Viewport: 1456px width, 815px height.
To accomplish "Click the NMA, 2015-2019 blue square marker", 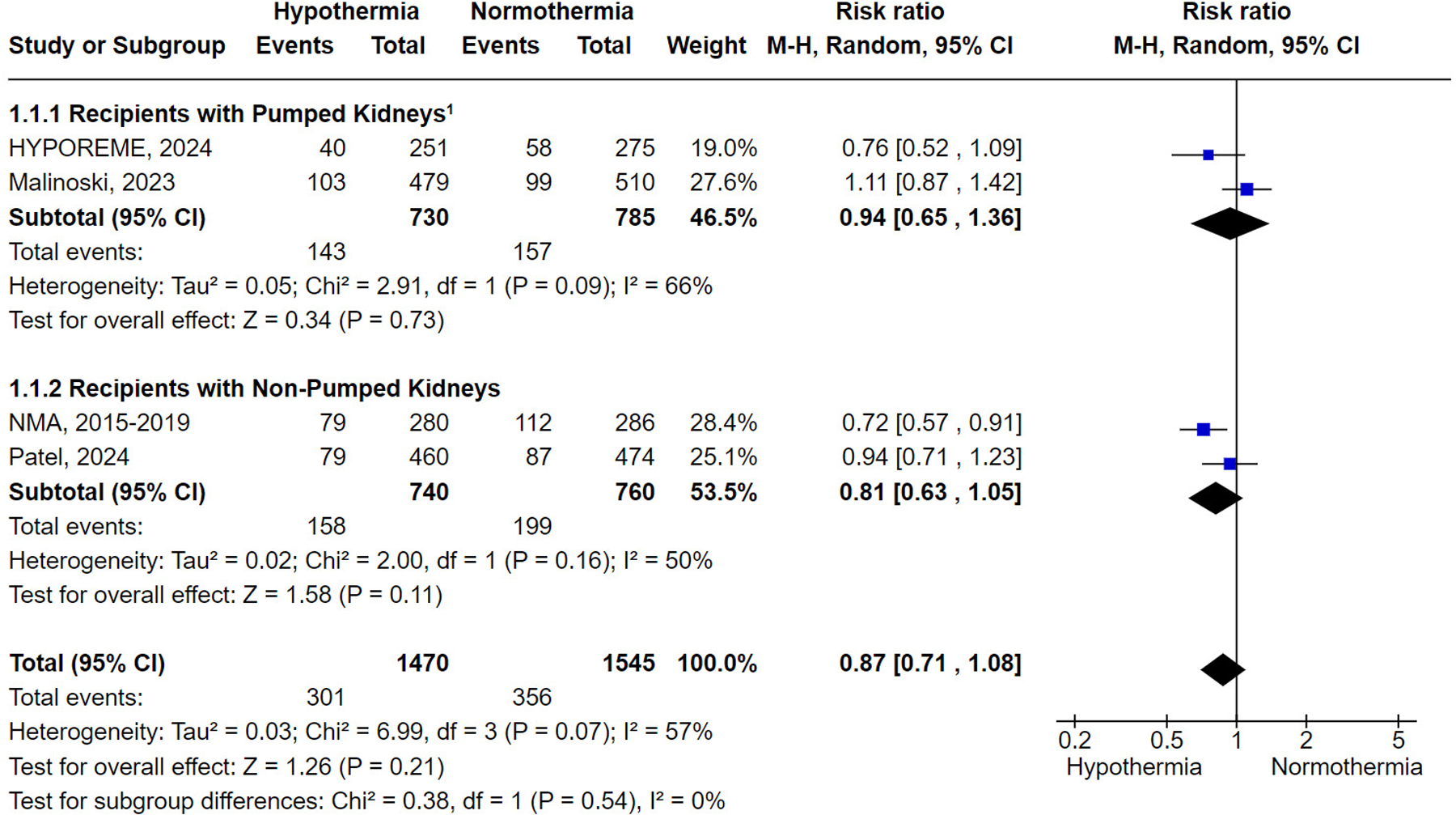I will [x=1204, y=430].
